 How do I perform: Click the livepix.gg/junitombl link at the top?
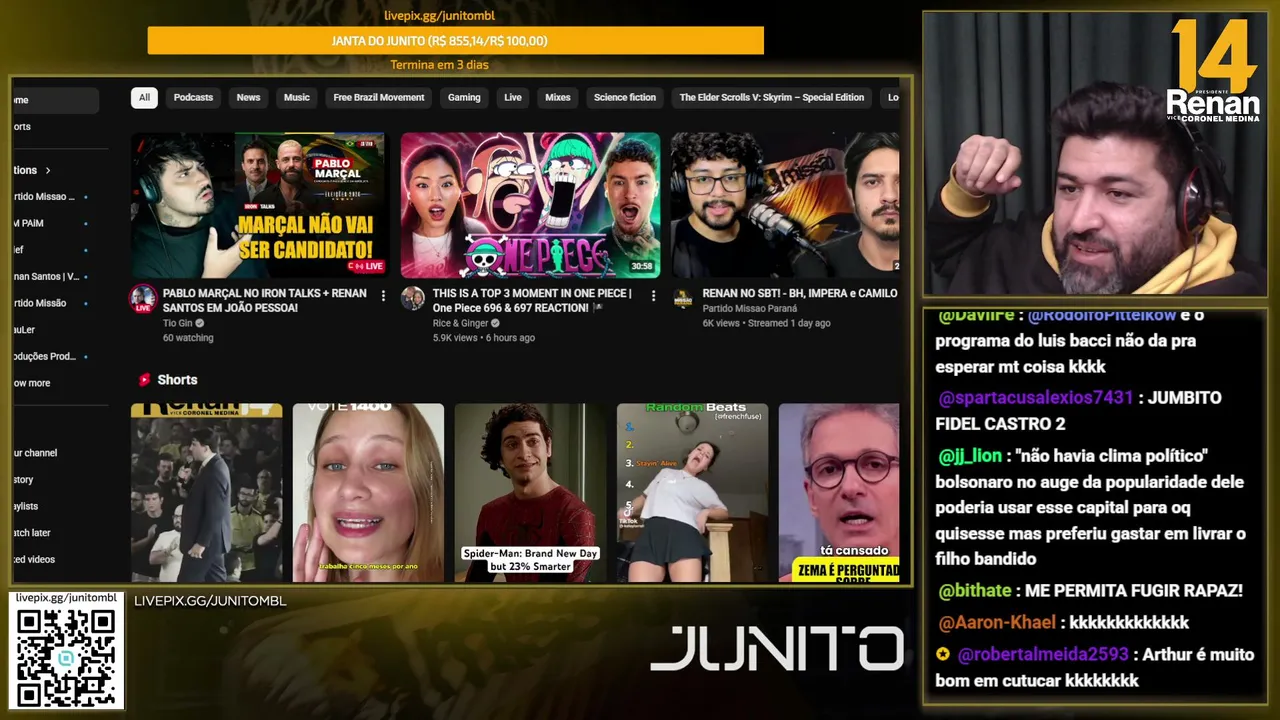[439, 16]
